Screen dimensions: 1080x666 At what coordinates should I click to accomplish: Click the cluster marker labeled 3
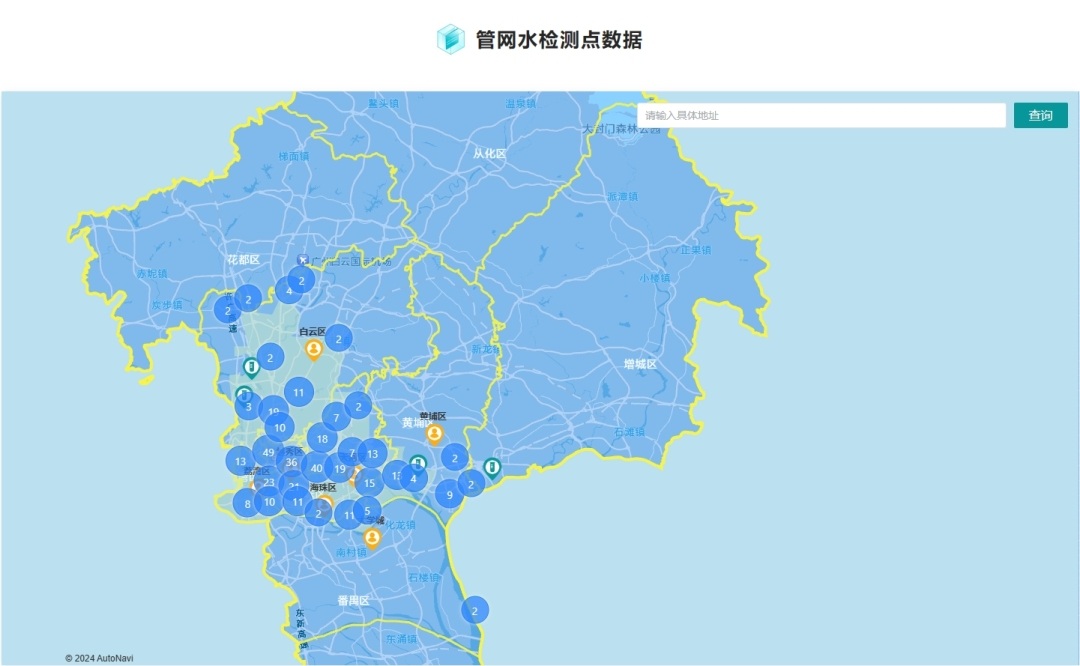(x=247, y=407)
